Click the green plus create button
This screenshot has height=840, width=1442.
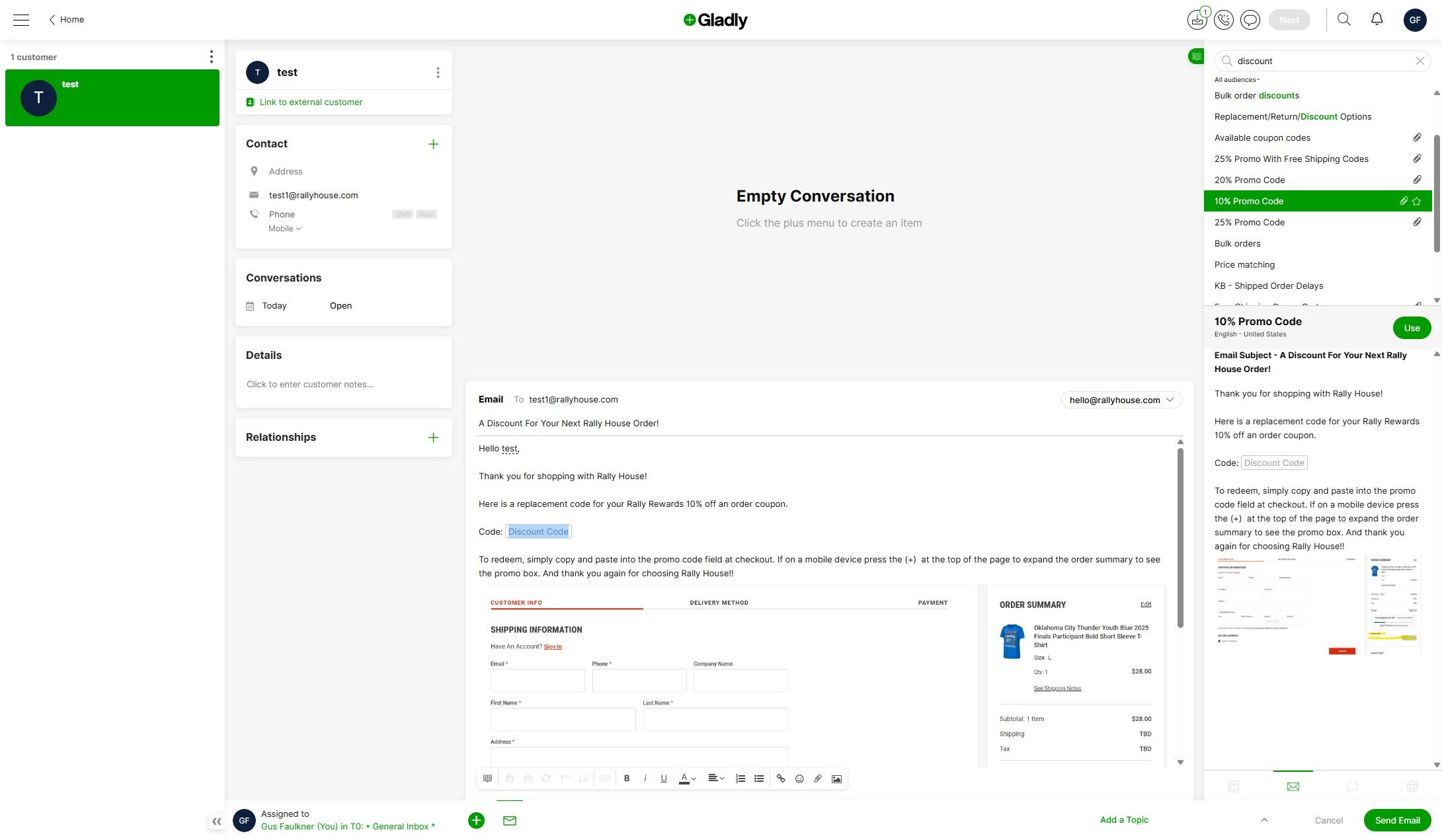476,820
